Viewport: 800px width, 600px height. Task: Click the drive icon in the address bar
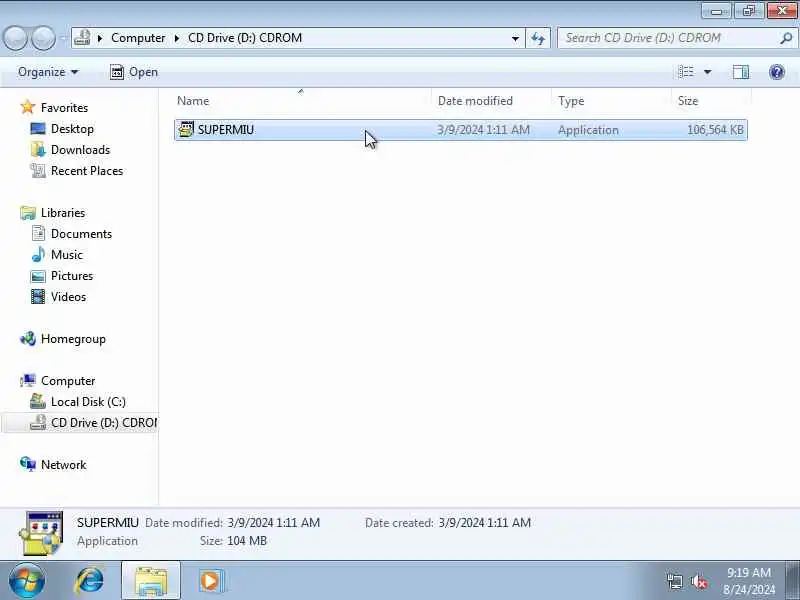pyautogui.click(x=82, y=38)
